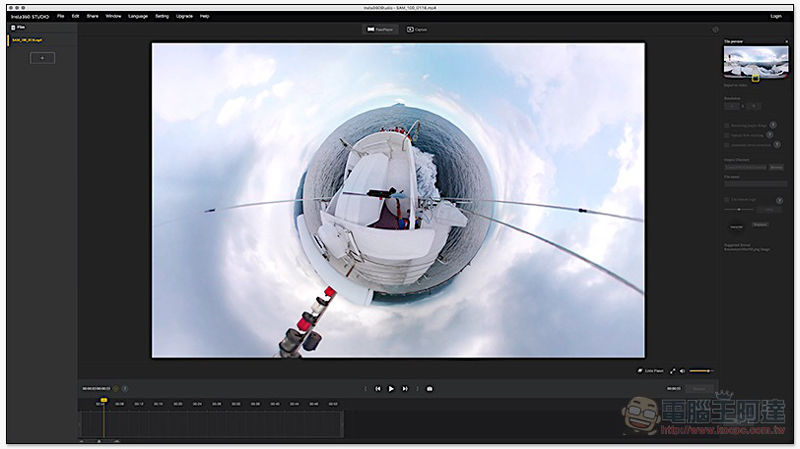Enable the first export option checkbox
Viewport: 800px width, 449px height.
pos(726,125)
